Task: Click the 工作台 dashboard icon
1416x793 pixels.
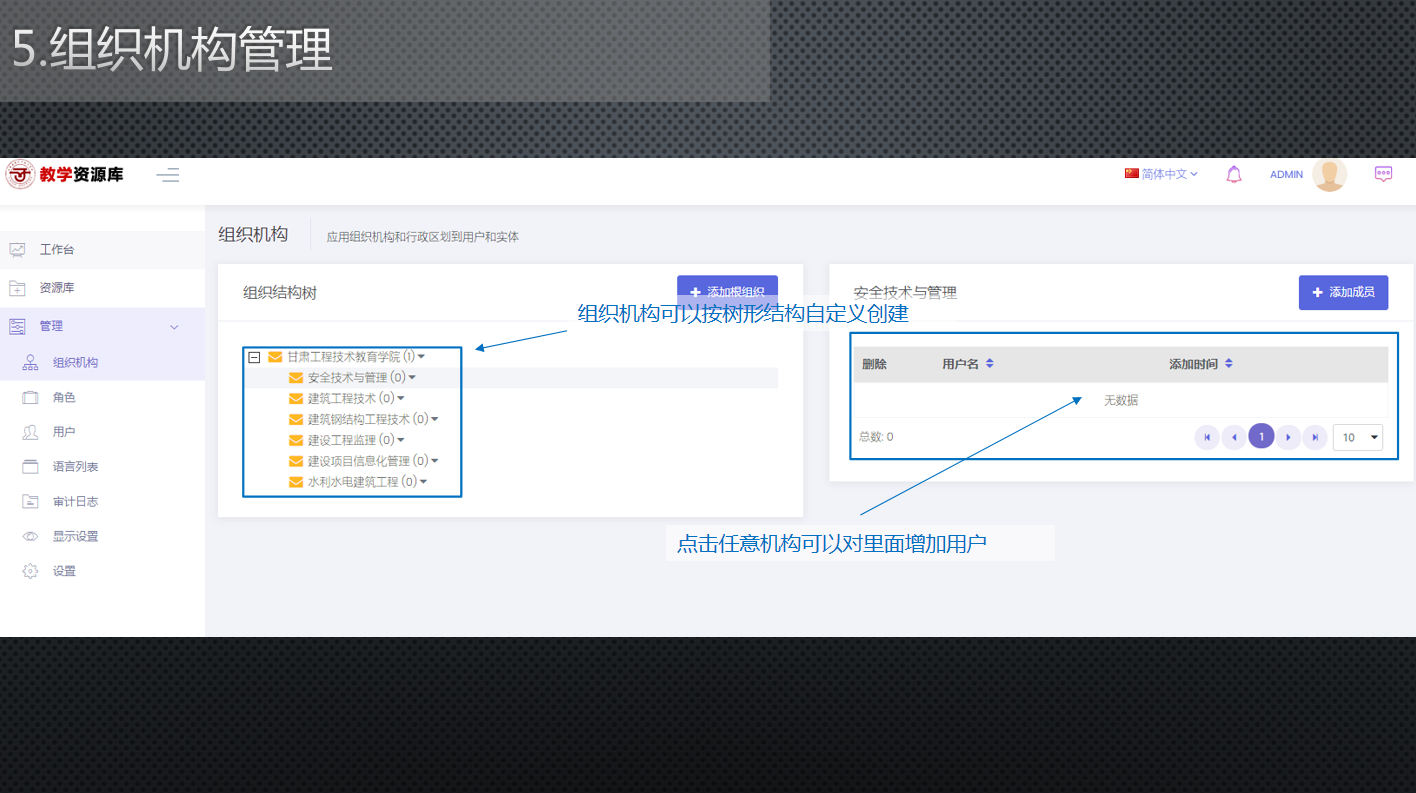Action: tap(17, 249)
